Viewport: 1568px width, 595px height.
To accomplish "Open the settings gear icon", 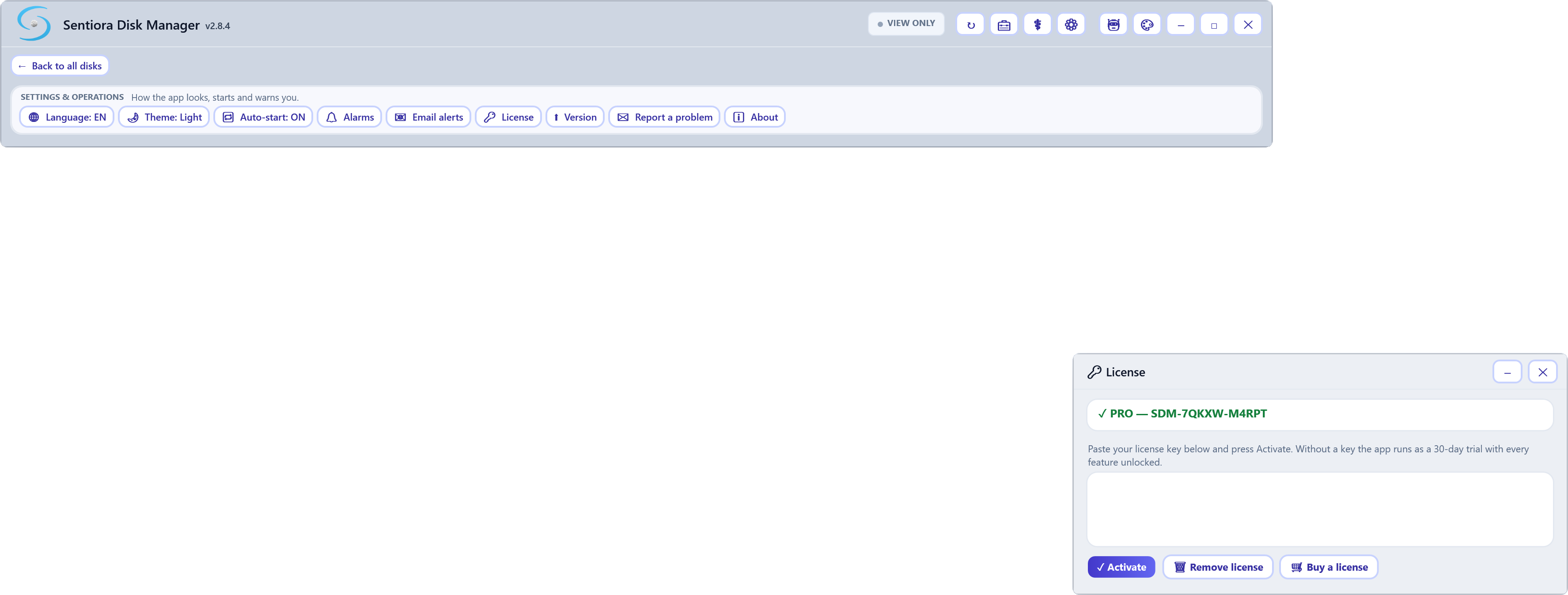I will [1071, 25].
